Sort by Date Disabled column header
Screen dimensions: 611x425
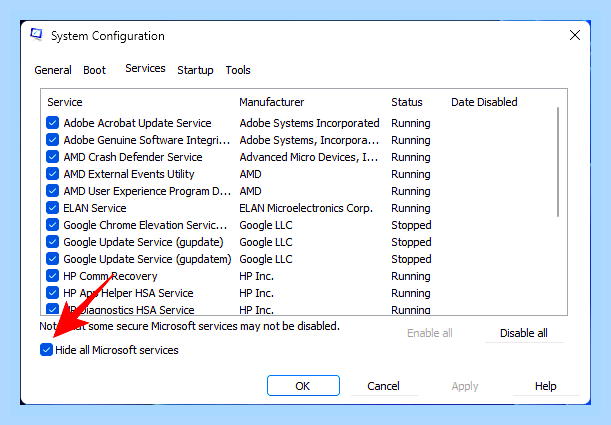[x=484, y=102]
